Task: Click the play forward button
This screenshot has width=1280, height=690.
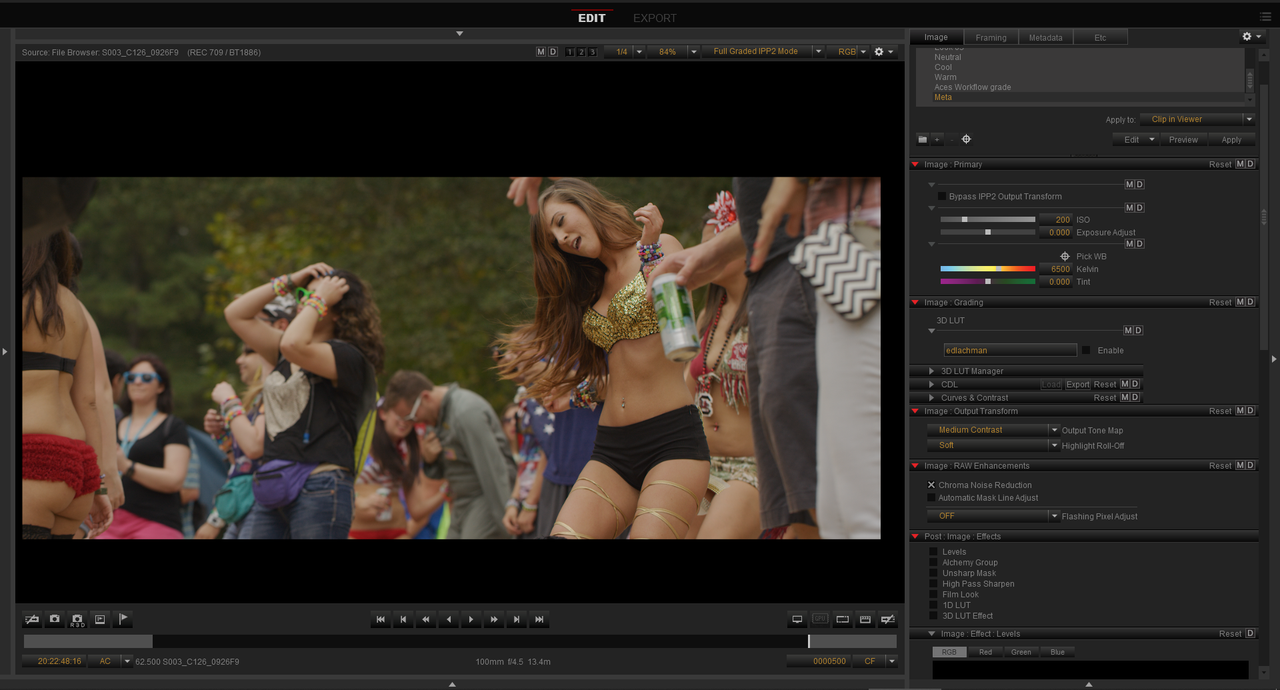Action: [471, 620]
